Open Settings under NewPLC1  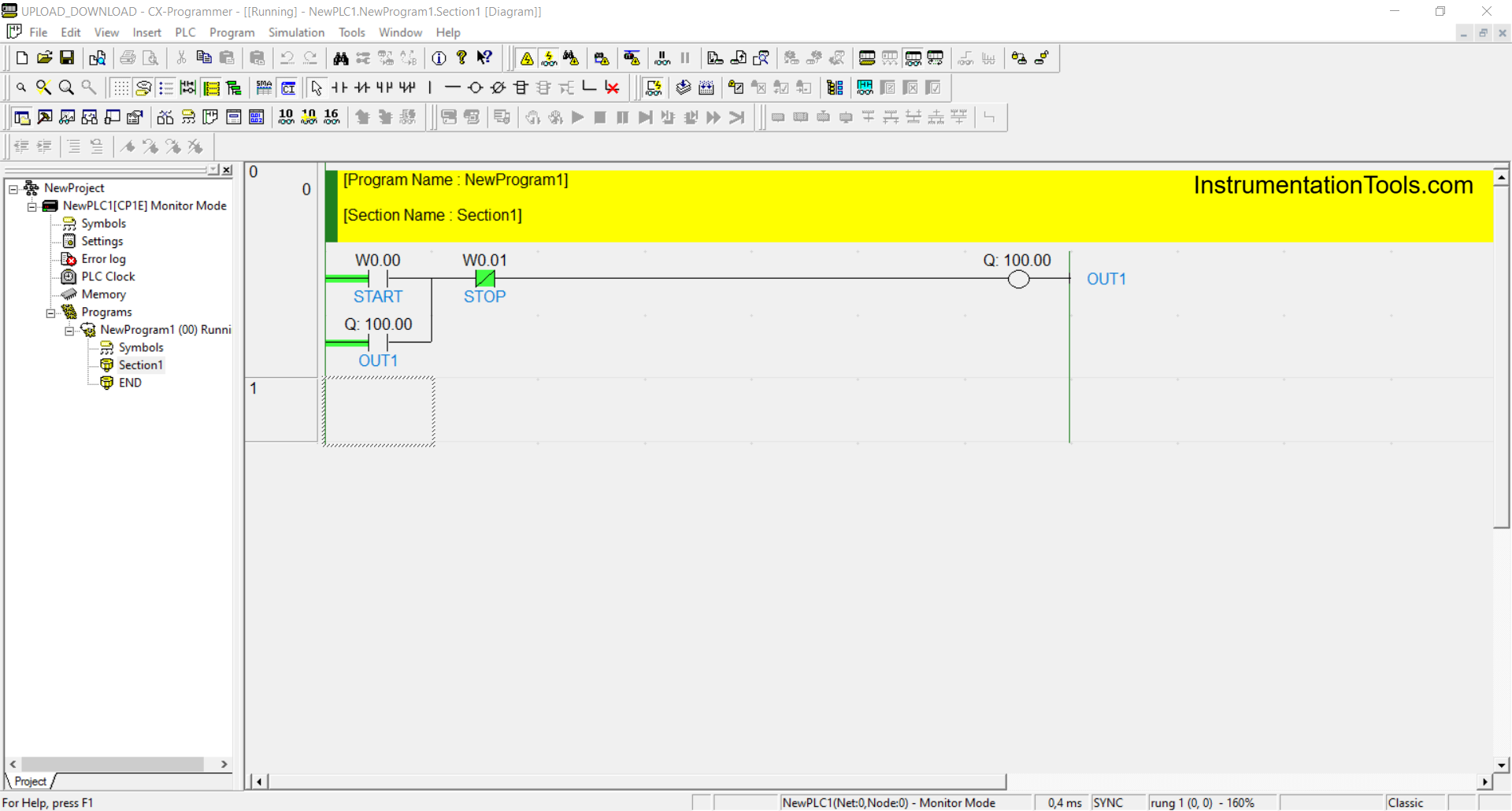[102, 241]
